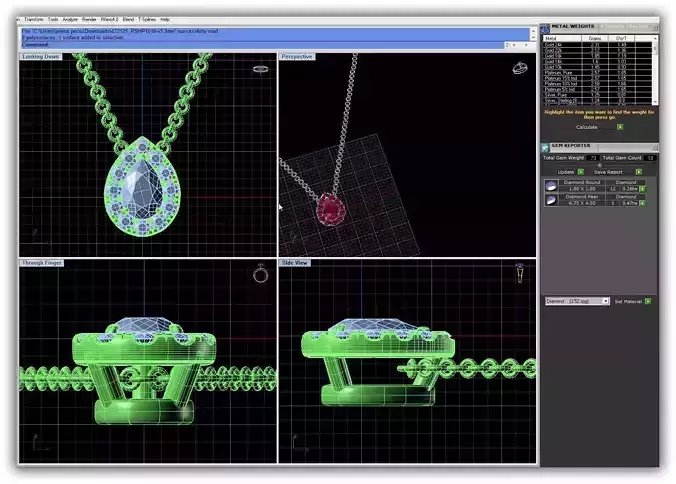
Task: Click ring icon in Looking Down viewport
Action: [260, 69]
